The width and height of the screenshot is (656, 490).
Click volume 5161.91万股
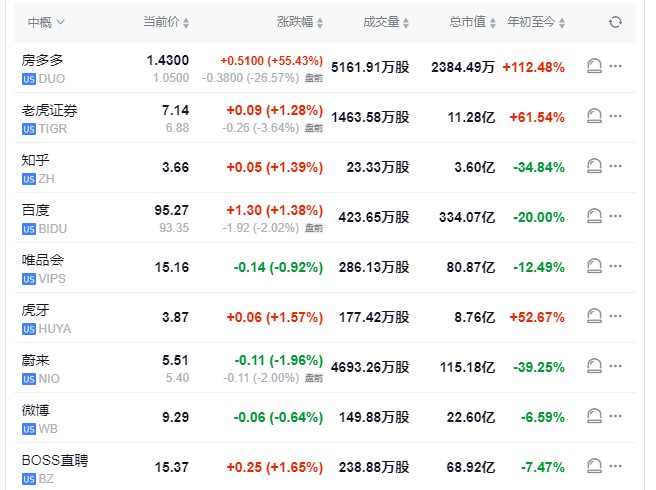click(370, 67)
